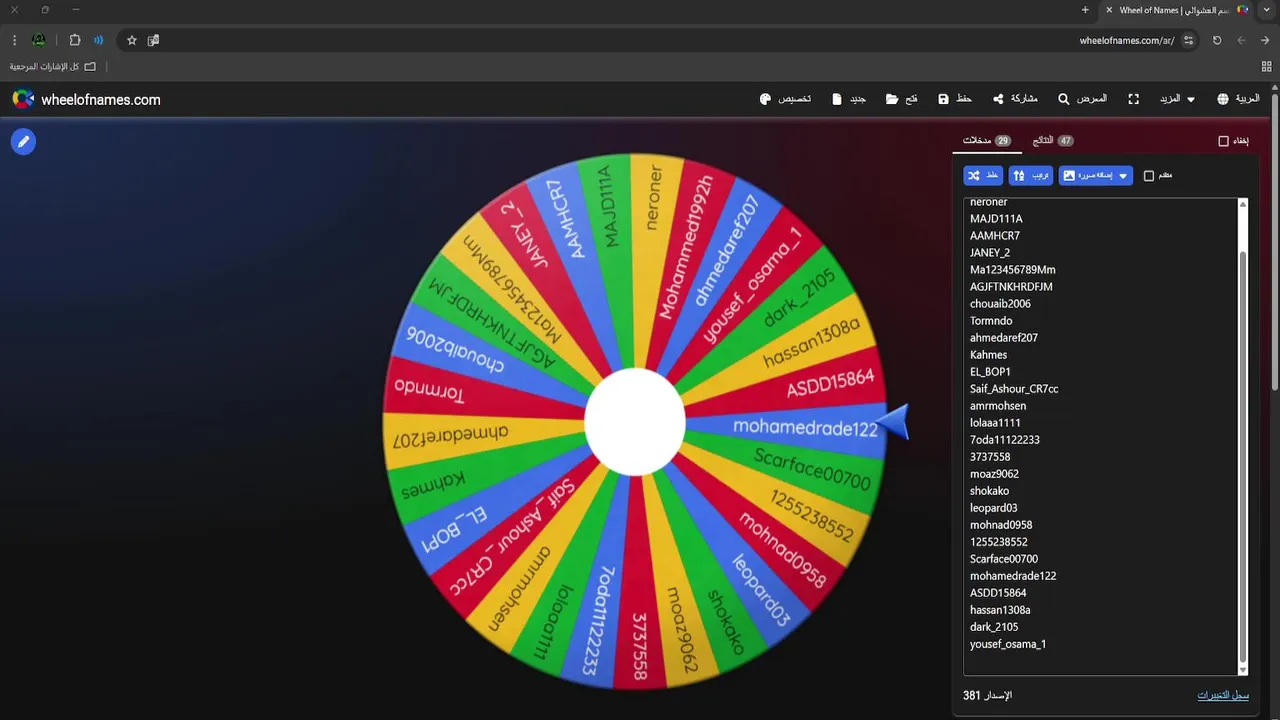Select the Wheel of Names browser tab
This screenshot has height=720, width=1280.
click(1178, 10)
